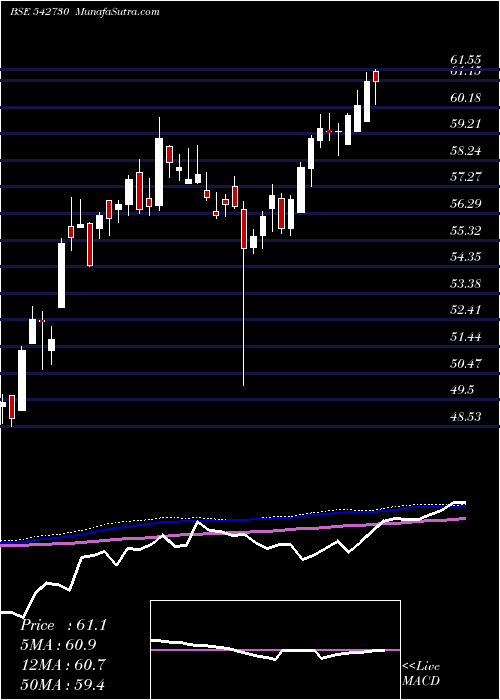This screenshot has width=500, height=700.
Task: Click the 48.53 price axis label
Action: pos(466,417)
